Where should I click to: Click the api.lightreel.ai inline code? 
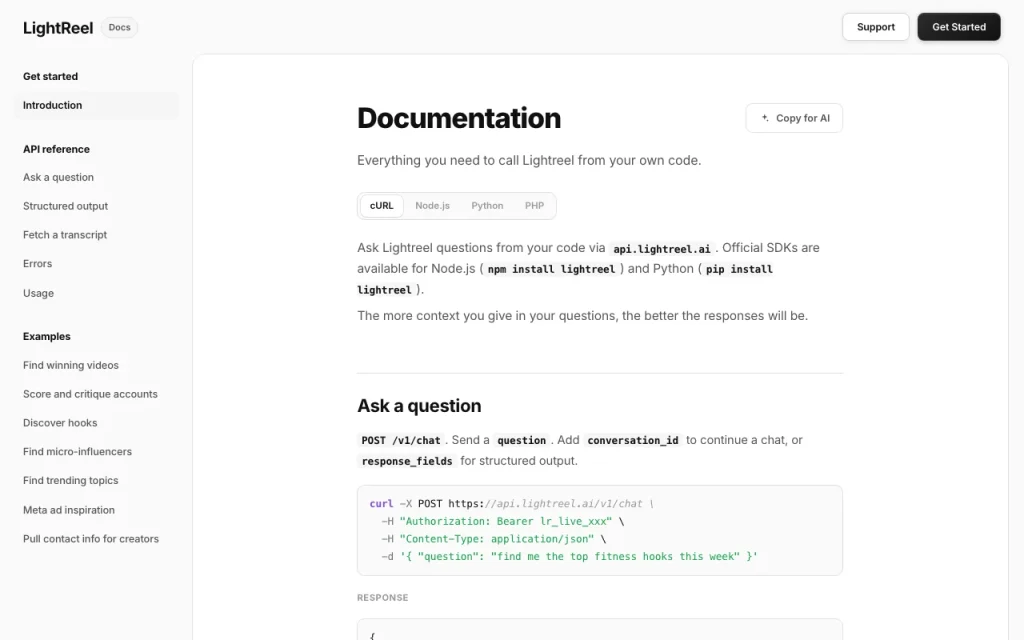(662, 249)
